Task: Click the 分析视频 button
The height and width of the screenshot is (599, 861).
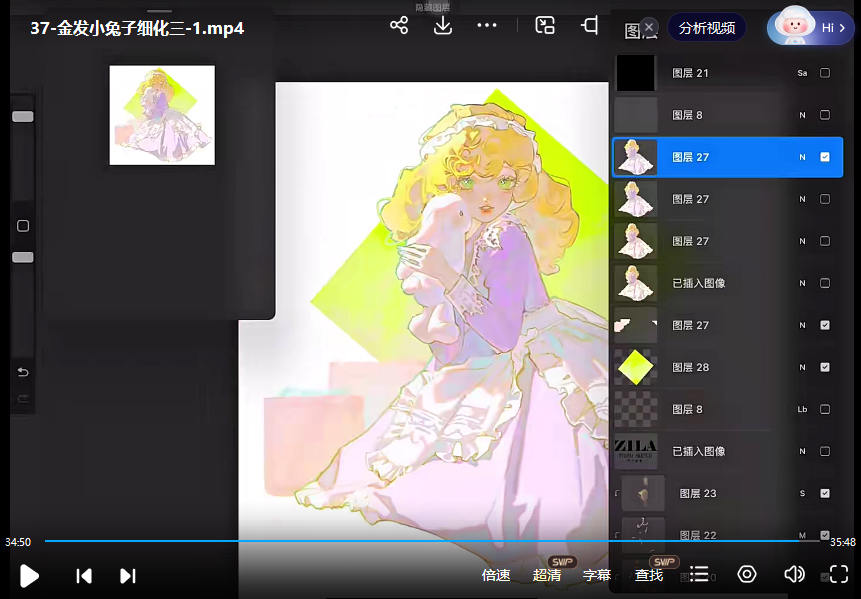Action: coord(707,28)
